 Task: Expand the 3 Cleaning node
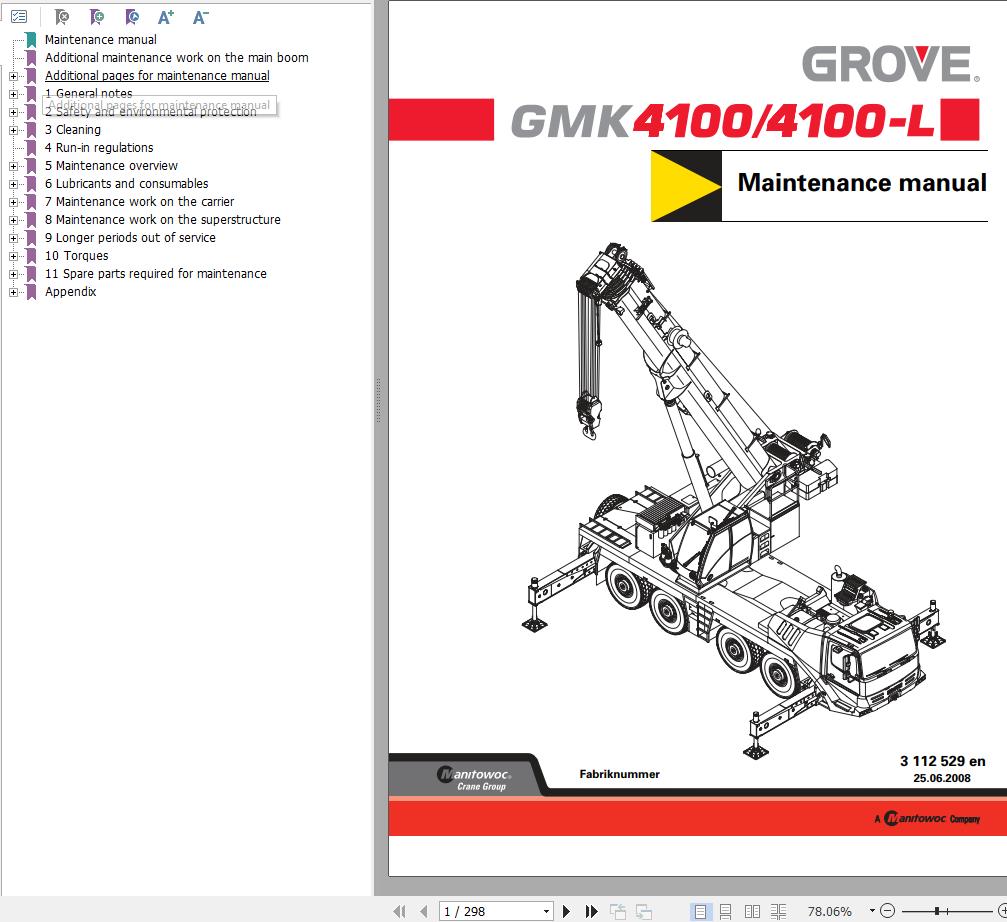tap(13, 130)
